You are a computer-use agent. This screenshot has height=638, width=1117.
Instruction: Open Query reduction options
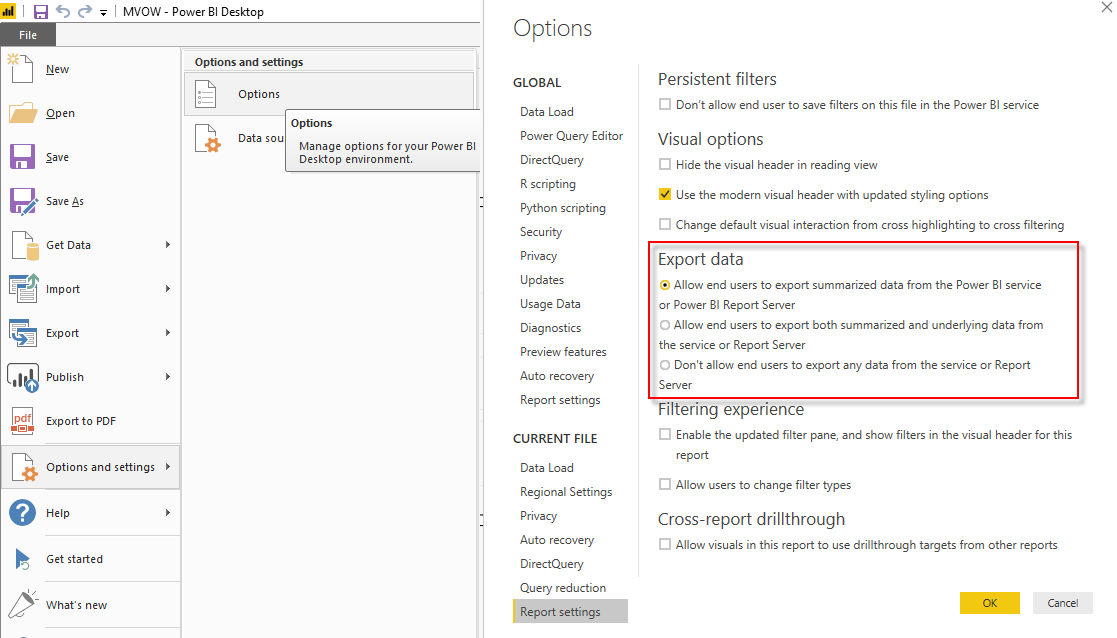click(563, 588)
